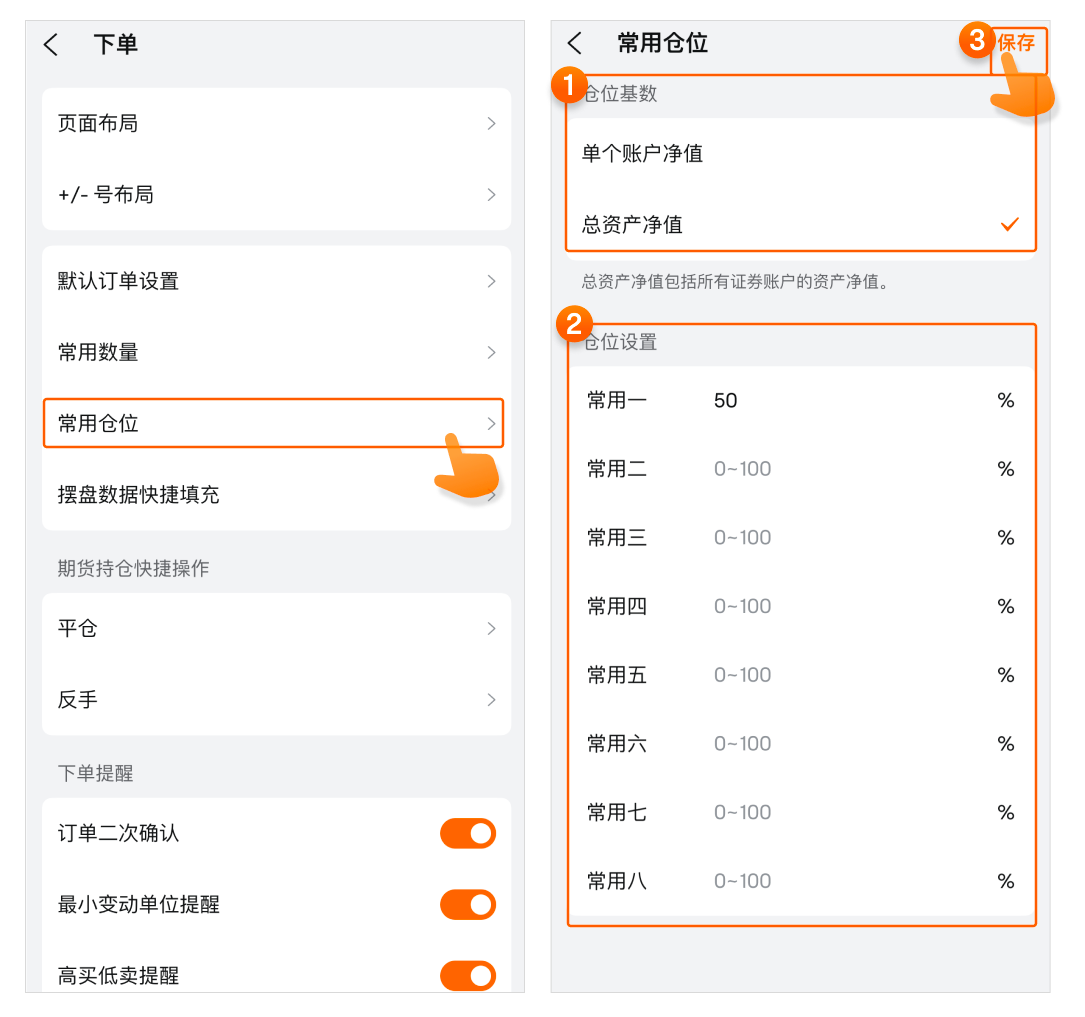Screen dimensions: 1085x1017
Task: Open 页面布局 settings
Action: pos(276,124)
